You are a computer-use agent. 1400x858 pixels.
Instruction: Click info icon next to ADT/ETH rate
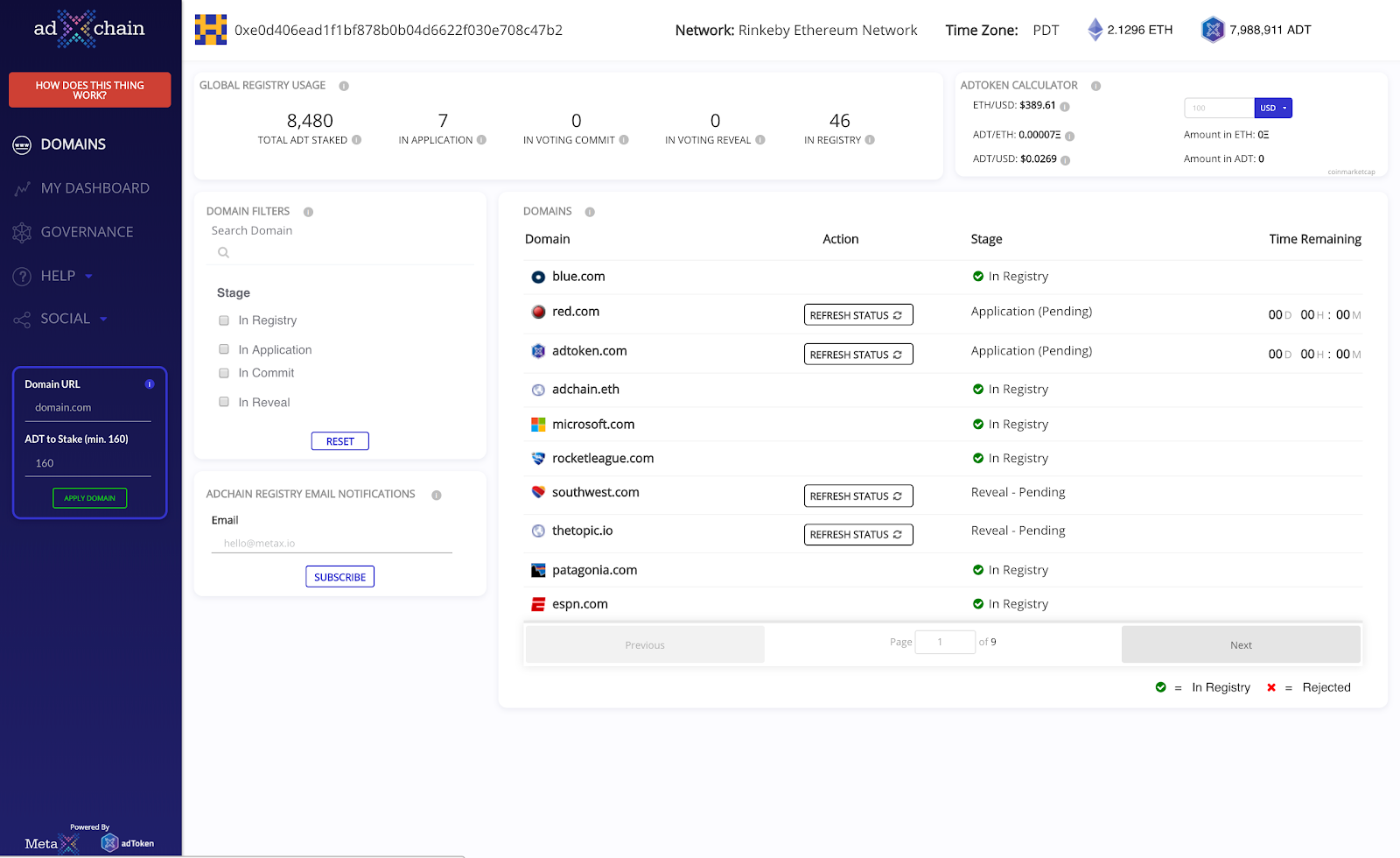pyautogui.click(x=1069, y=136)
